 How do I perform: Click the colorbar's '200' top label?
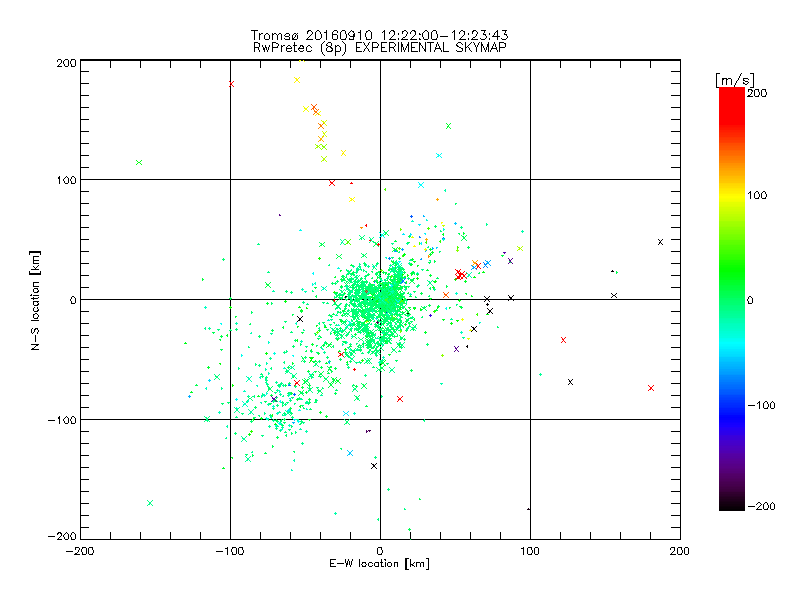pos(757,93)
